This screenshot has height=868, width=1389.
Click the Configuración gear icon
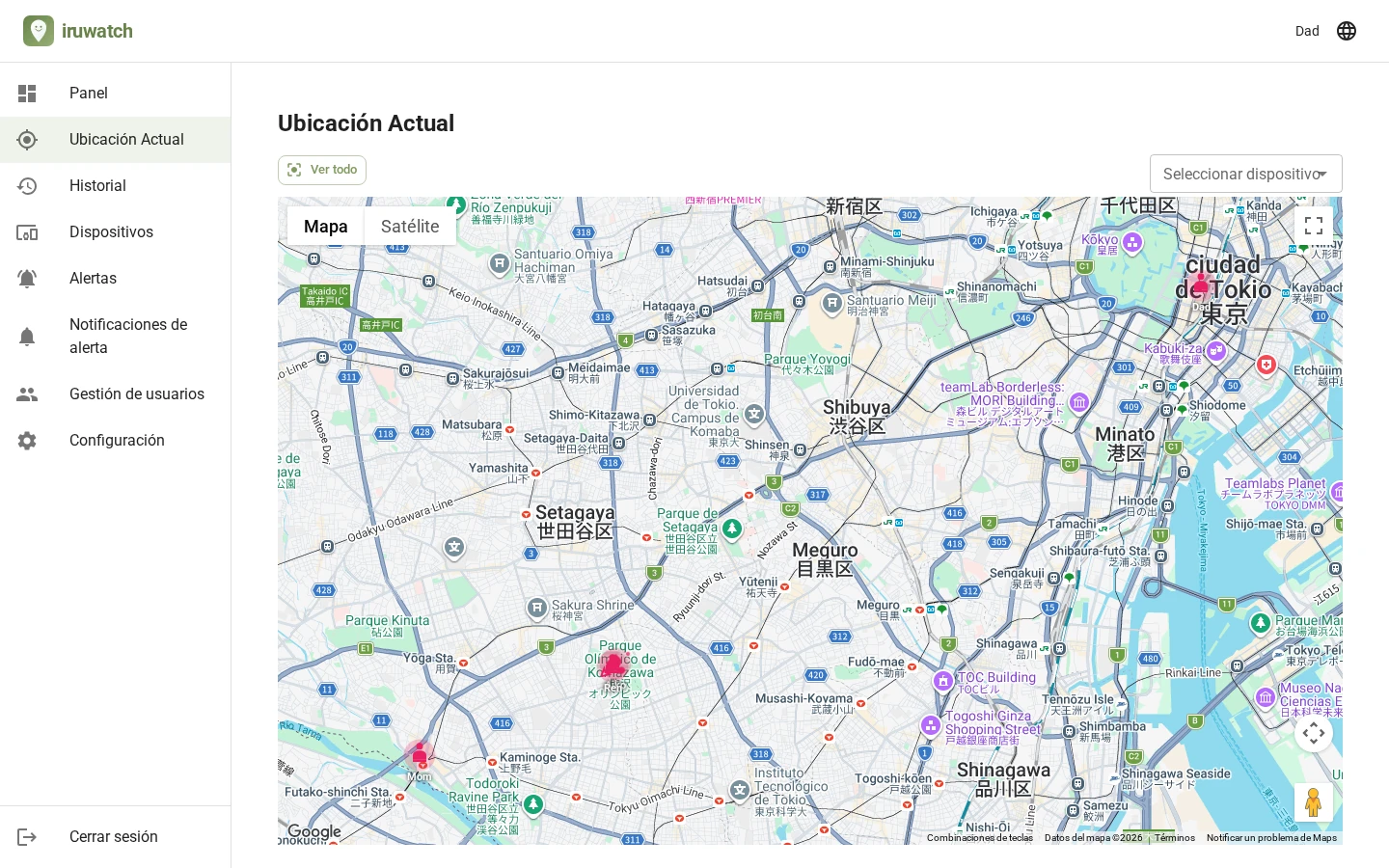[x=27, y=441]
